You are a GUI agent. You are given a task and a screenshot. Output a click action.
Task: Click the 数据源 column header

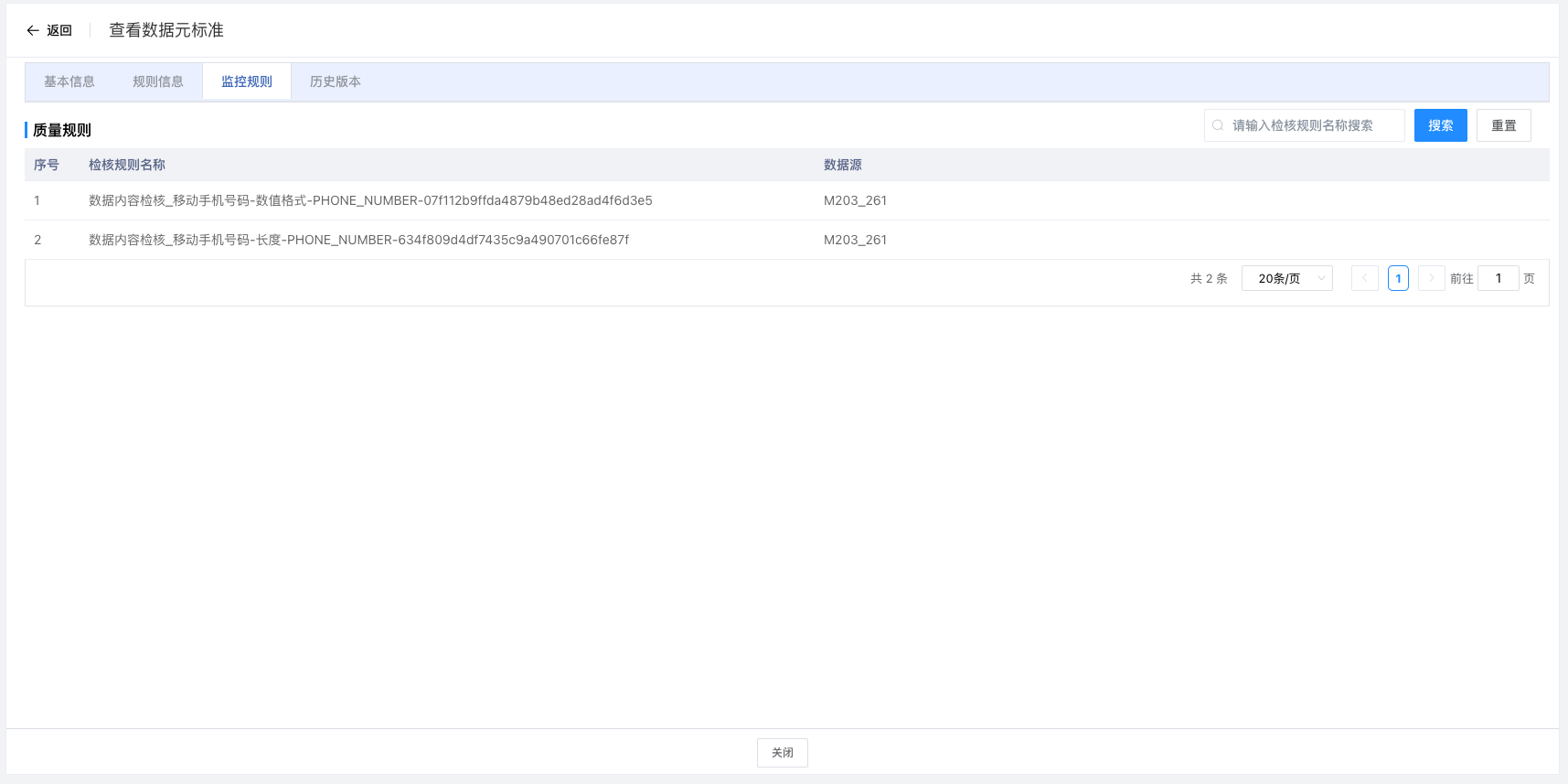[x=842, y=165]
